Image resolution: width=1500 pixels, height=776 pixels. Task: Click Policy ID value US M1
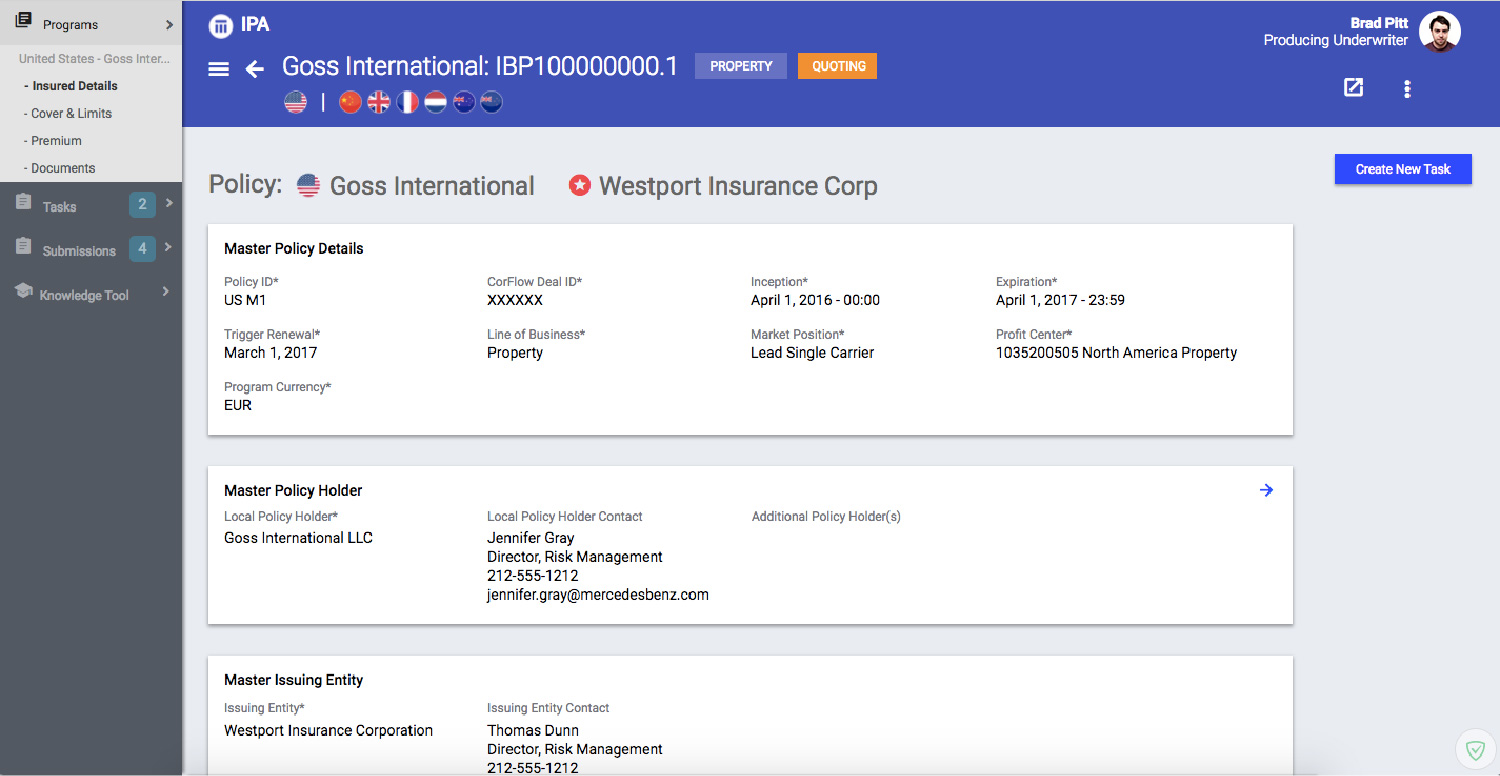tap(245, 300)
